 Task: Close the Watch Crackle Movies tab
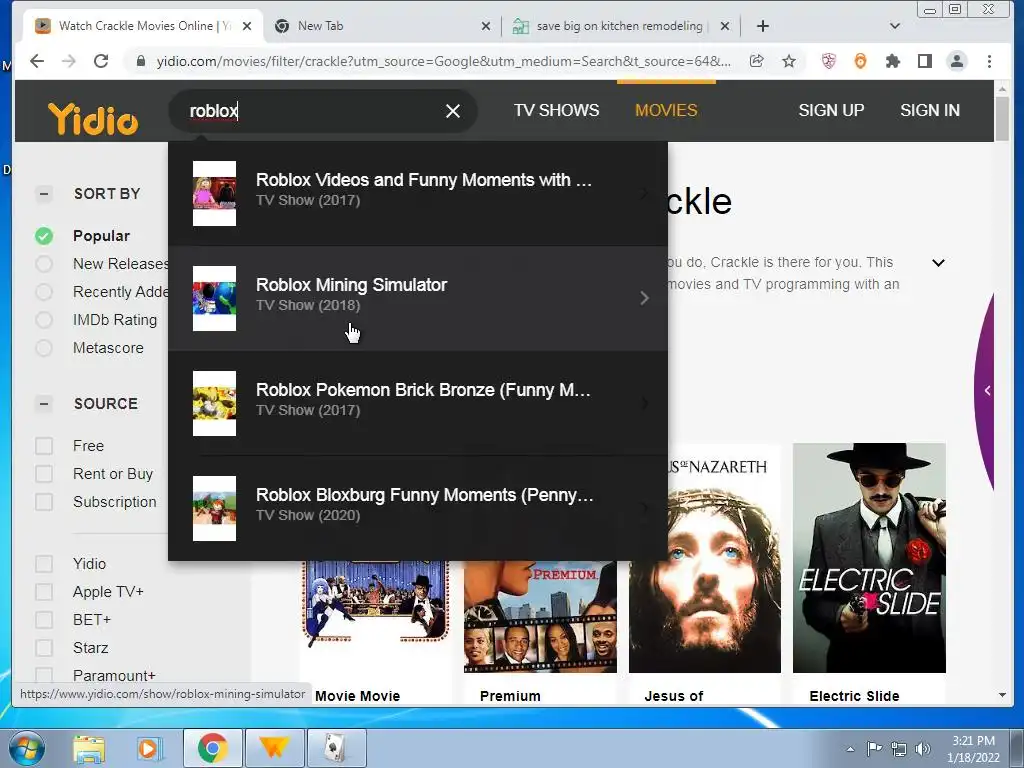[x=247, y=26]
